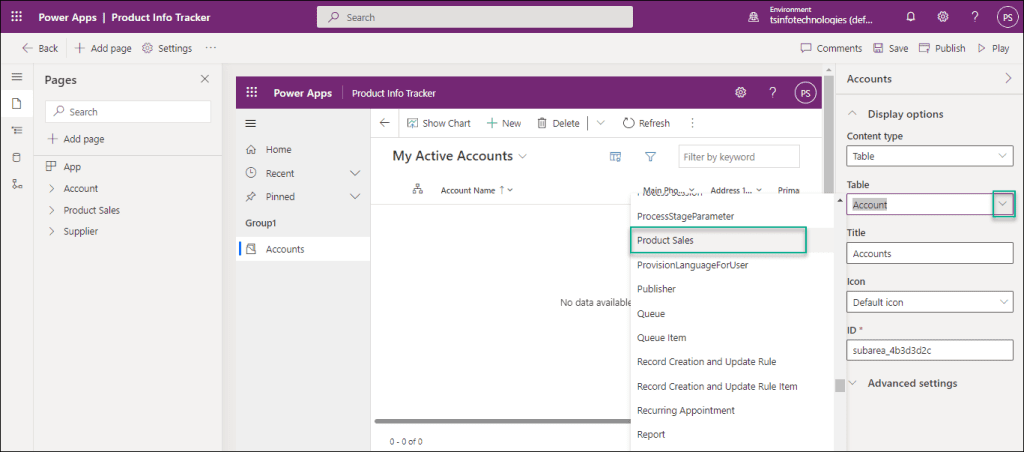Open help question mark in top bar
The width and height of the screenshot is (1024, 452).
click(x=974, y=17)
